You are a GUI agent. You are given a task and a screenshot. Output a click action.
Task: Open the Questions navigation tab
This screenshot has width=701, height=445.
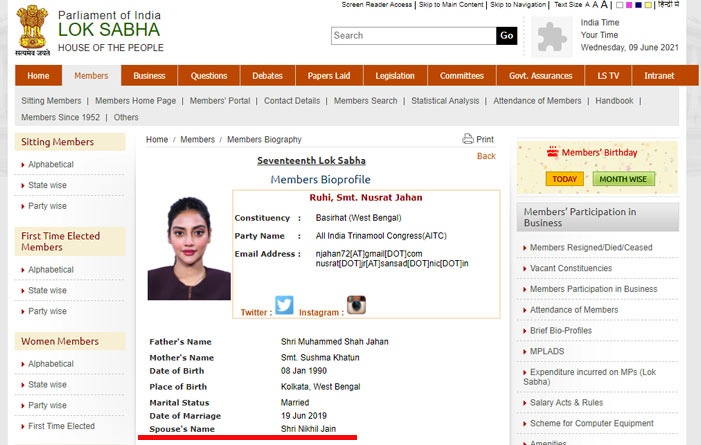click(x=209, y=76)
